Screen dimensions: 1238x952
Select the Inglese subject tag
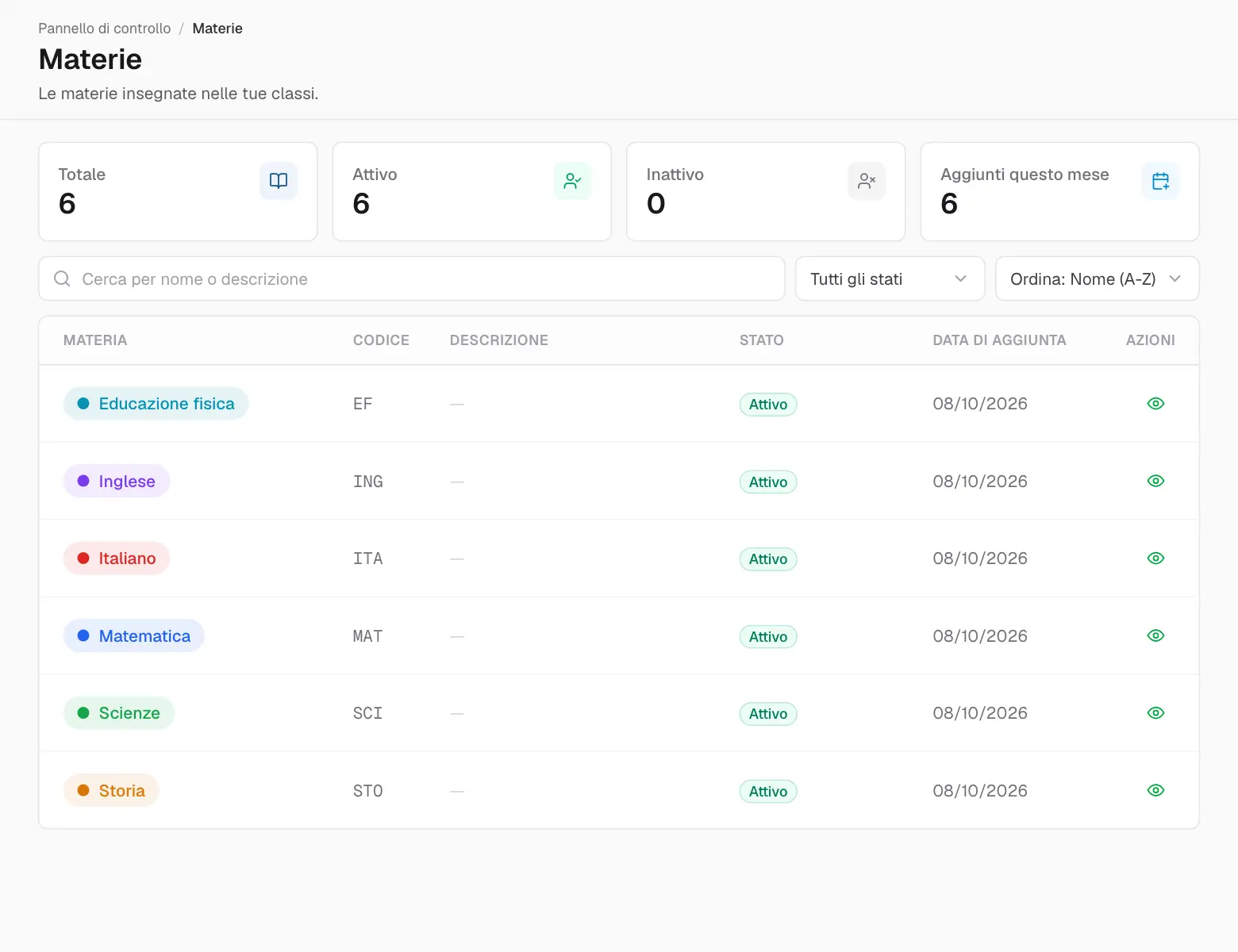[x=117, y=481]
